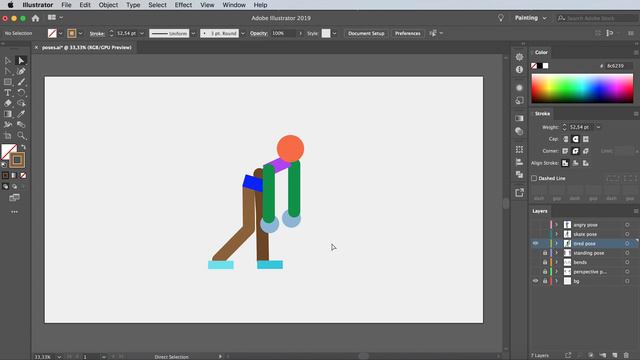Choose round cap in Stroke panel
Viewport: 640px width, 360px height.
576,139
